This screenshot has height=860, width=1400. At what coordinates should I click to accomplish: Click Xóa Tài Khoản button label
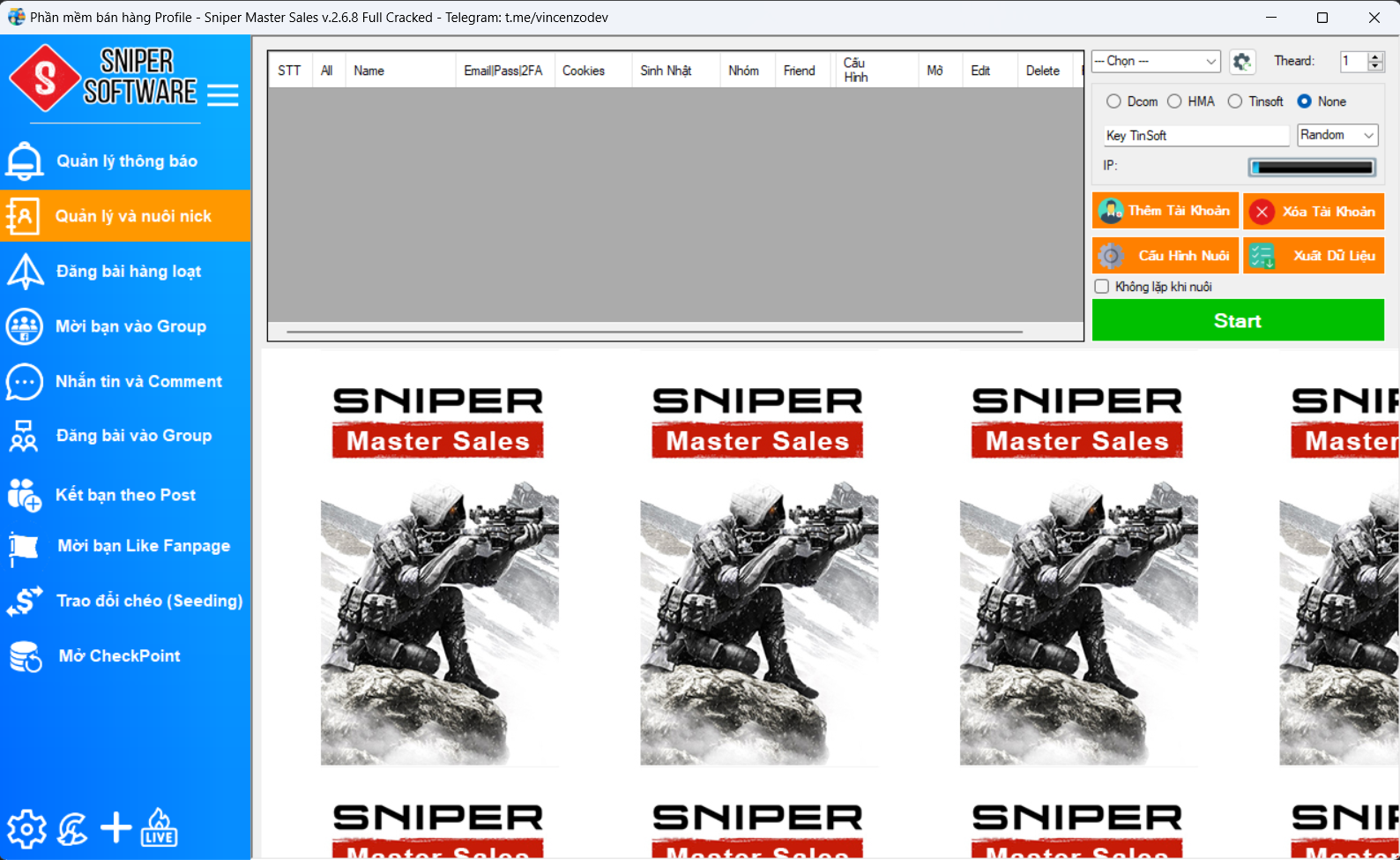pyautogui.click(x=1329, y=212)
